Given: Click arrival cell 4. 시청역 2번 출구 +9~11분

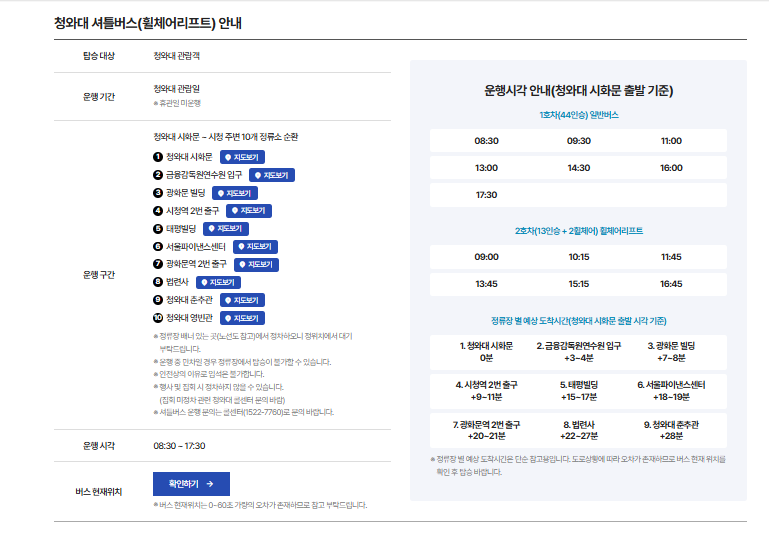Looking at the screenshot, I should pos(486,391).
